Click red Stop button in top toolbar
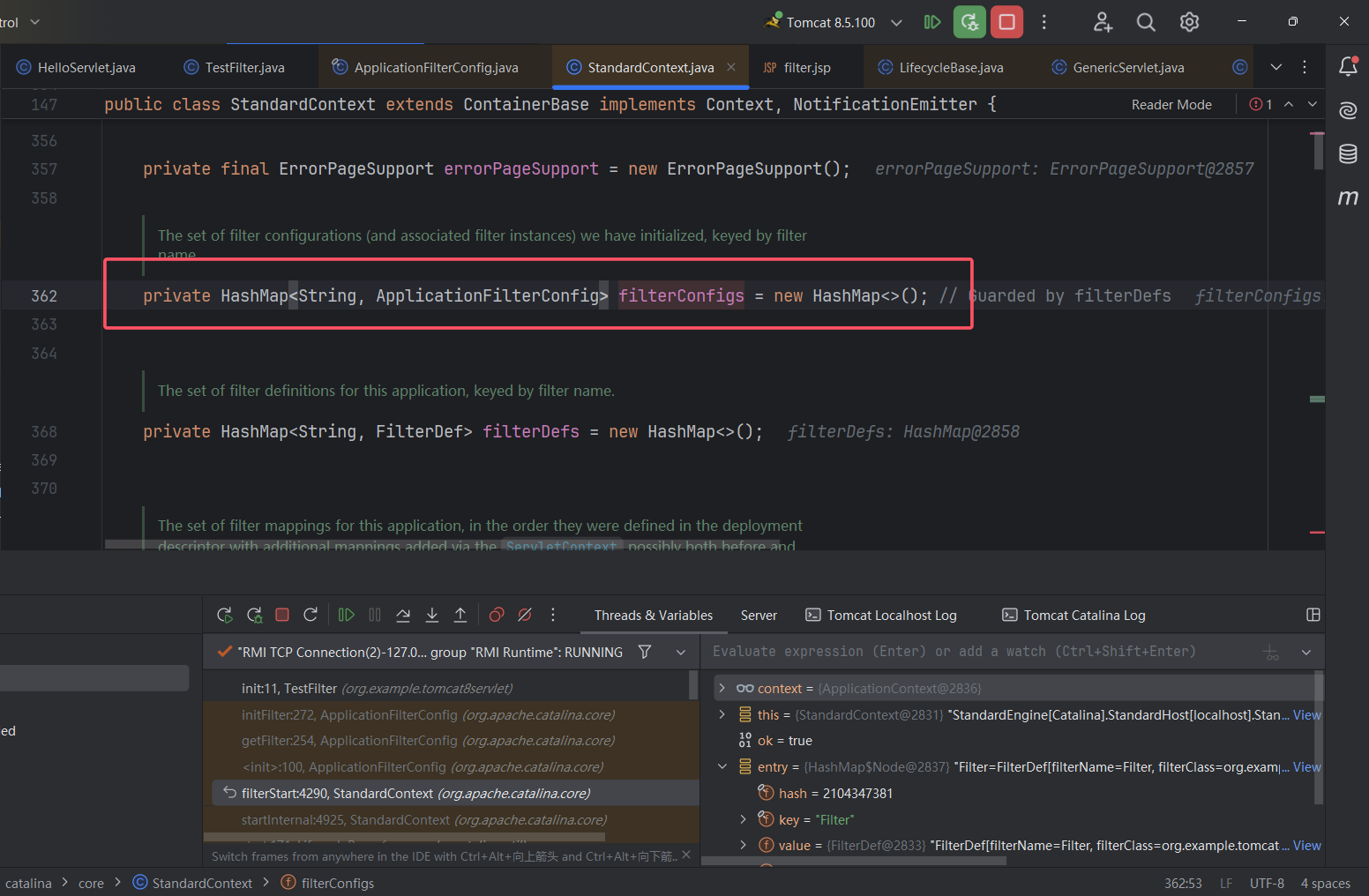 coord(1006,22)
